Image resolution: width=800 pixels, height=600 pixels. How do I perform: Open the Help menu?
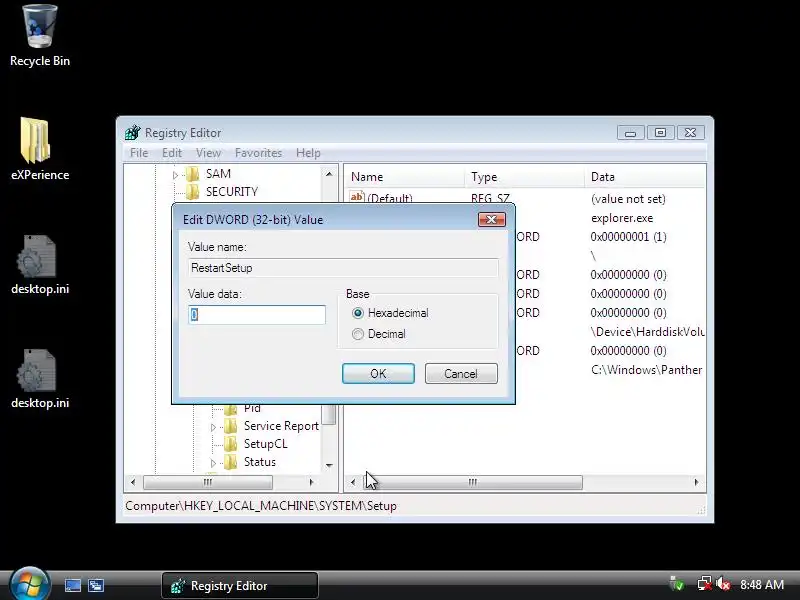coord(308,153)
